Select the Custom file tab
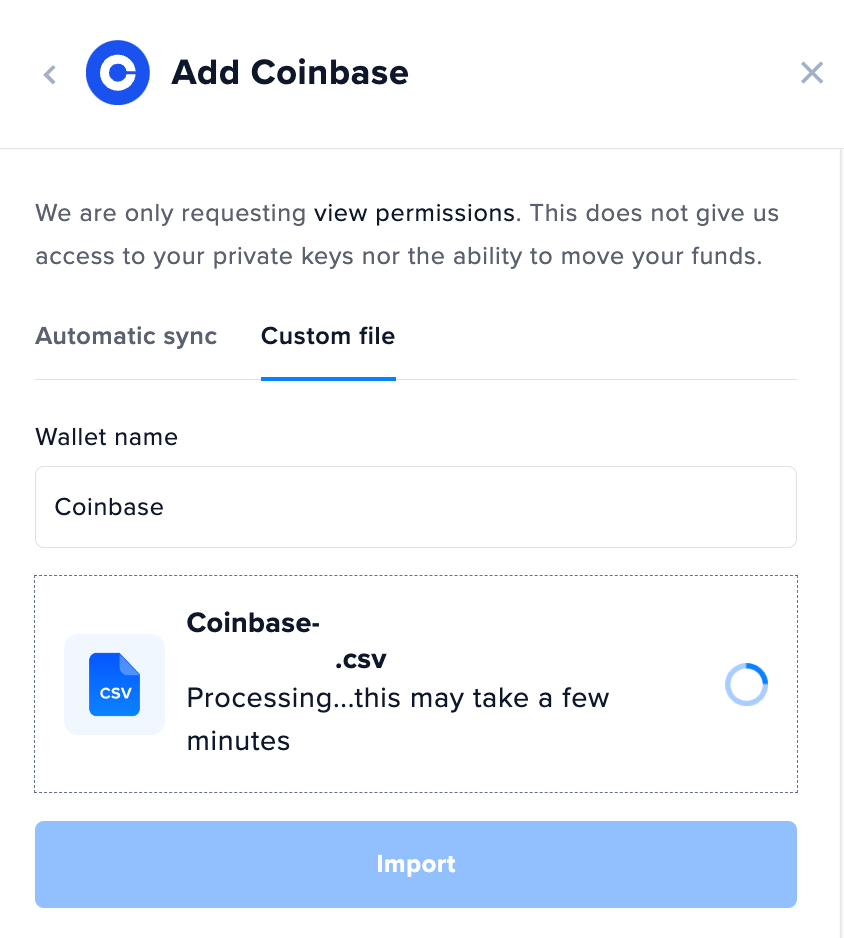The height and width of the screenshot is (938, 844). point(328,336)
